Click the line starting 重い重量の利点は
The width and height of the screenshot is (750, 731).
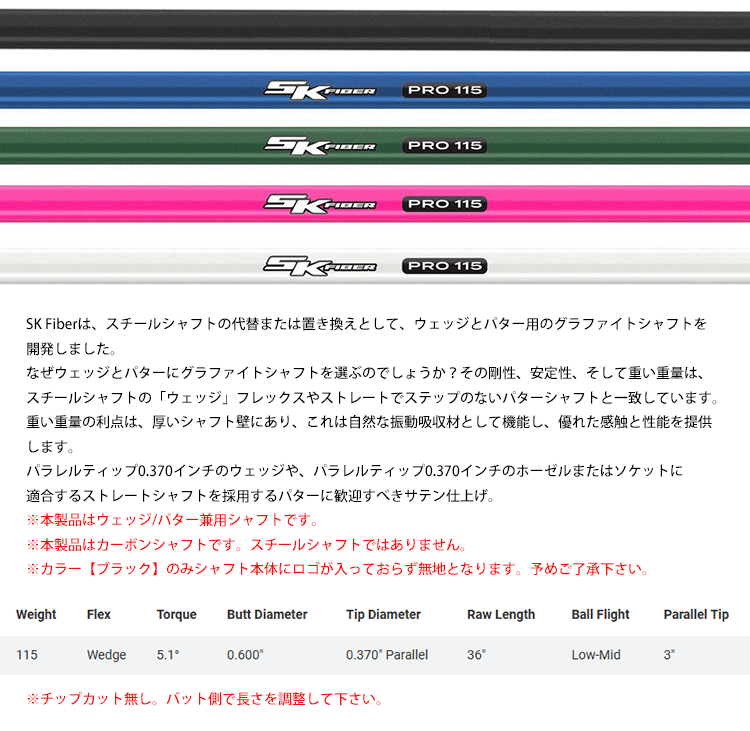pos(369,422)
